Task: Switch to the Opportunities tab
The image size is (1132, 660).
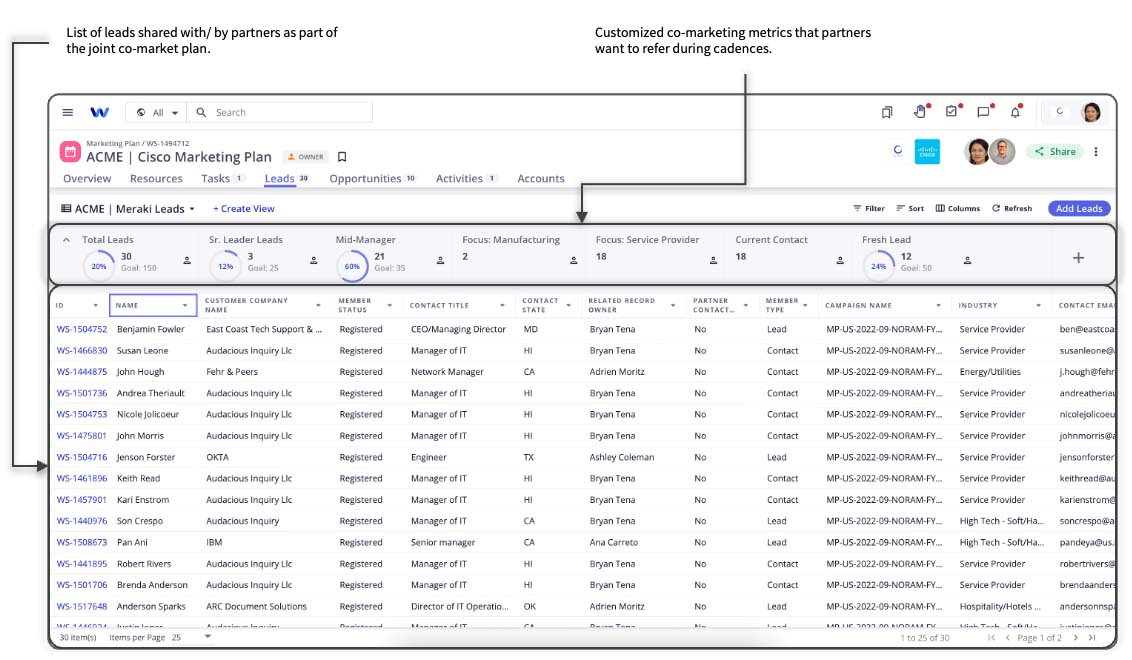Action: 372,178
